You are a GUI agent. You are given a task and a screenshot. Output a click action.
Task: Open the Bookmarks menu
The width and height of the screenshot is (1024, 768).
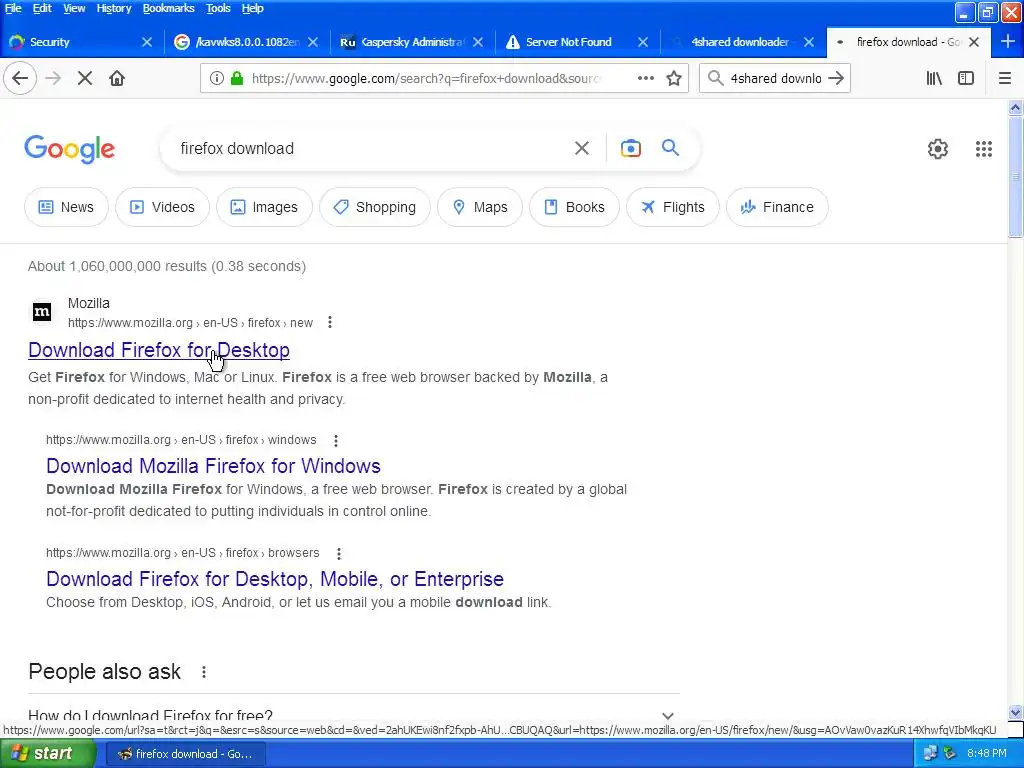point(168,8)
